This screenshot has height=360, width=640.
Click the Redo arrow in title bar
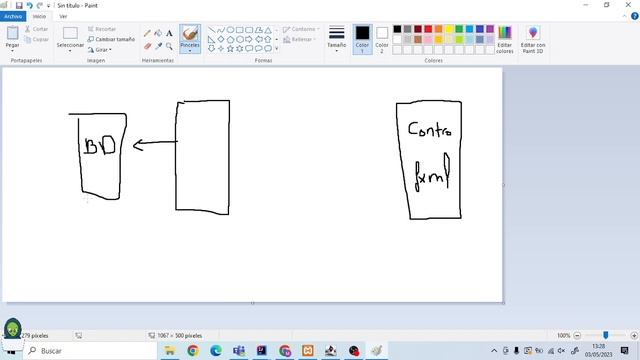pos(40,5)
